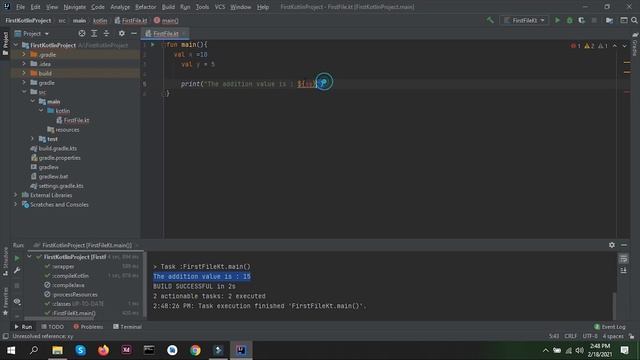Open Project panel settings gear

tap(122, 33)
